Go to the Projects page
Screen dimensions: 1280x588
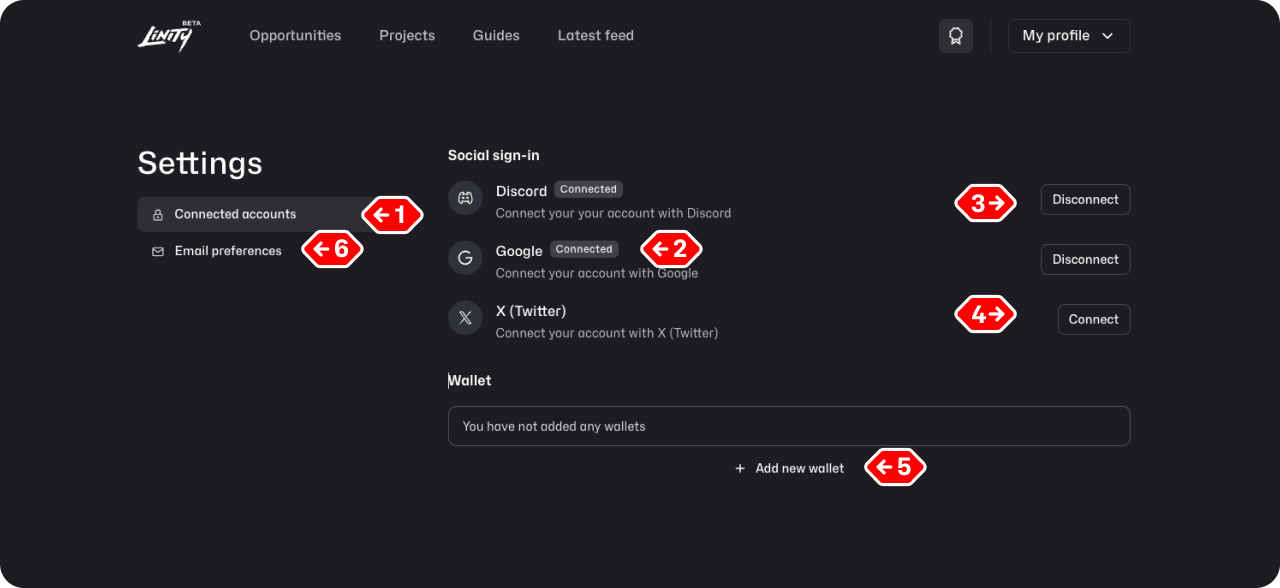[x=407, y=36]
